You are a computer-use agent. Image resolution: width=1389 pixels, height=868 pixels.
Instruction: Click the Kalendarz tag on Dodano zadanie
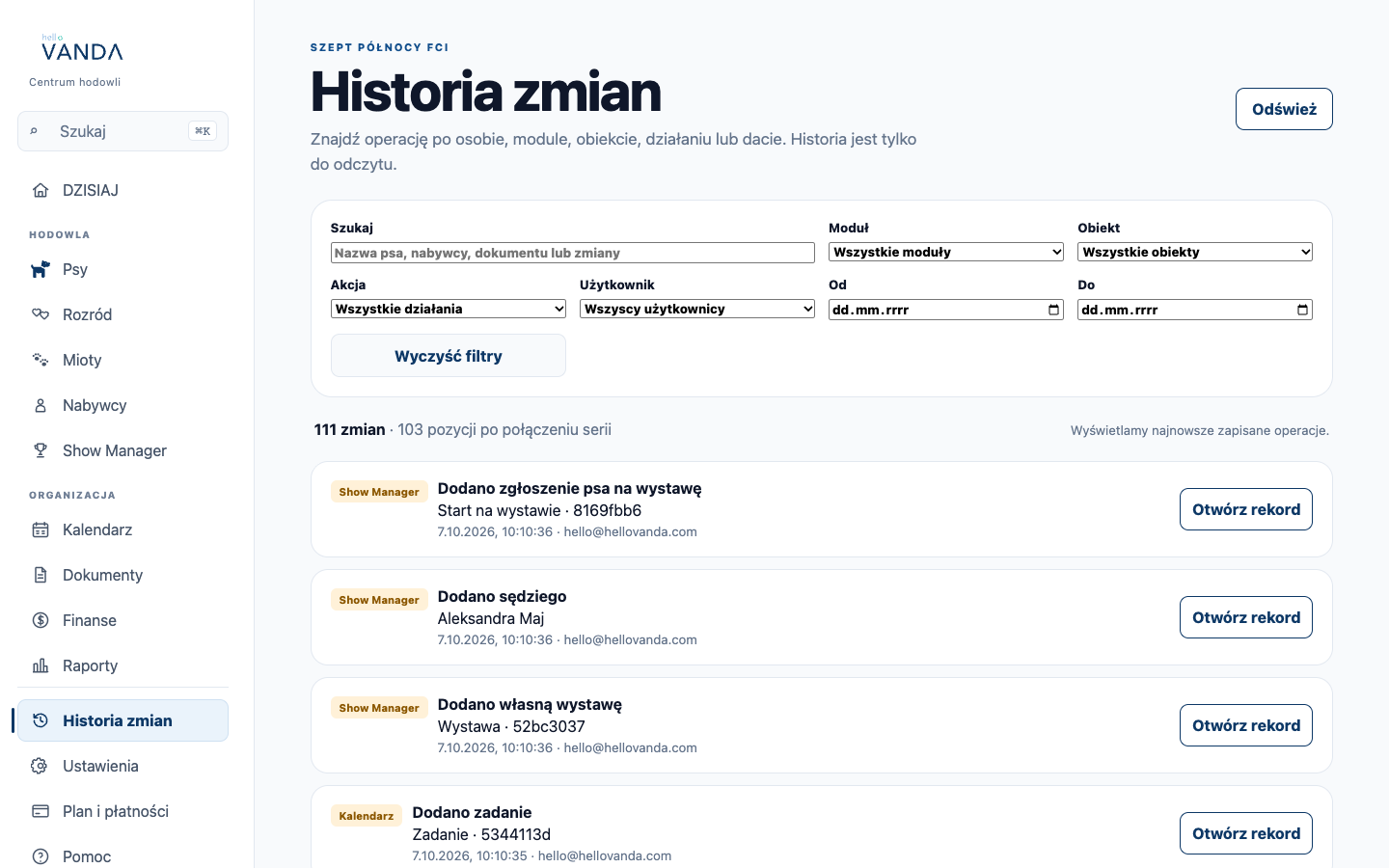[x=367, y=816]
